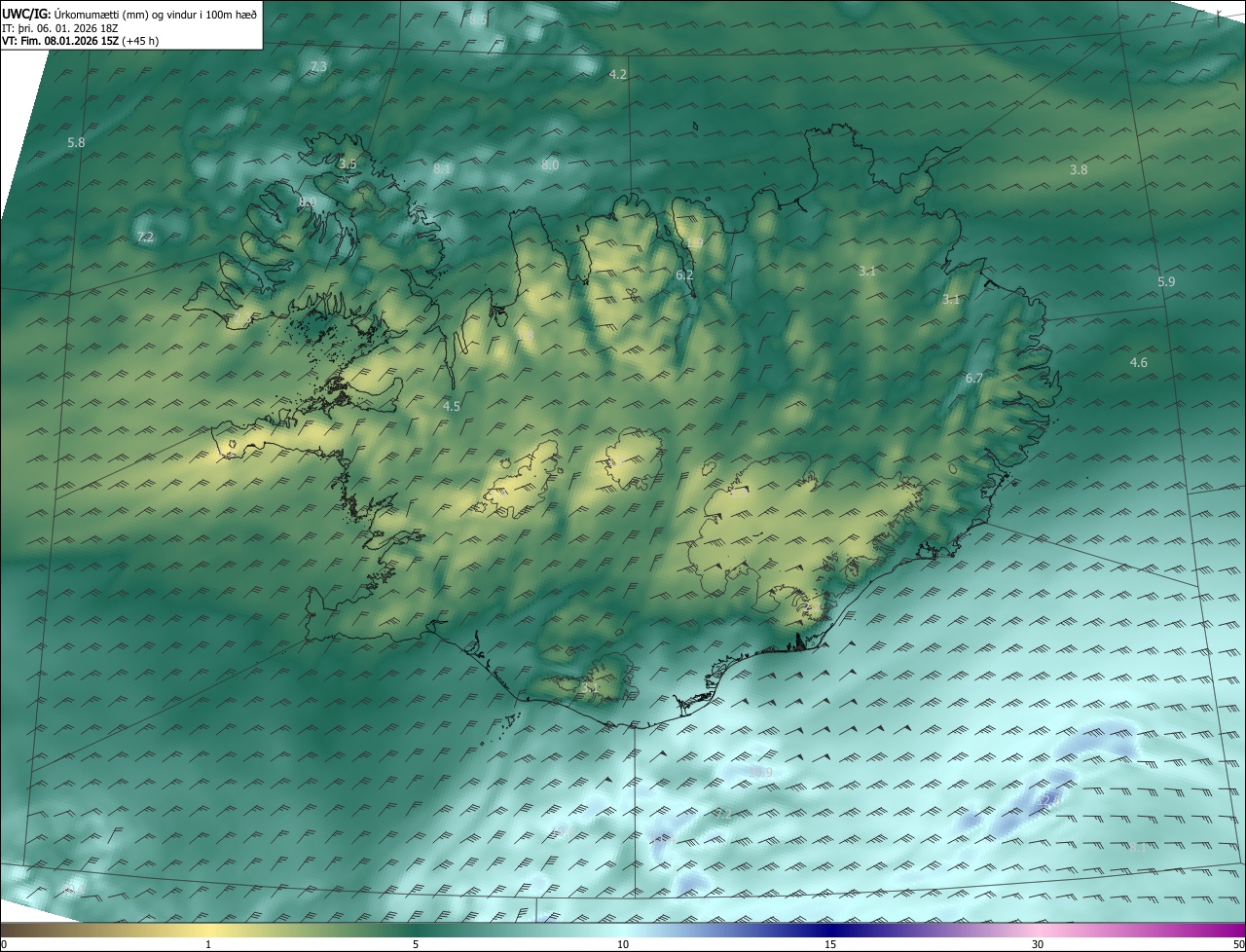Click the 3.5 value label on the map
The image size is (1246, 952).
pos(348,164)
